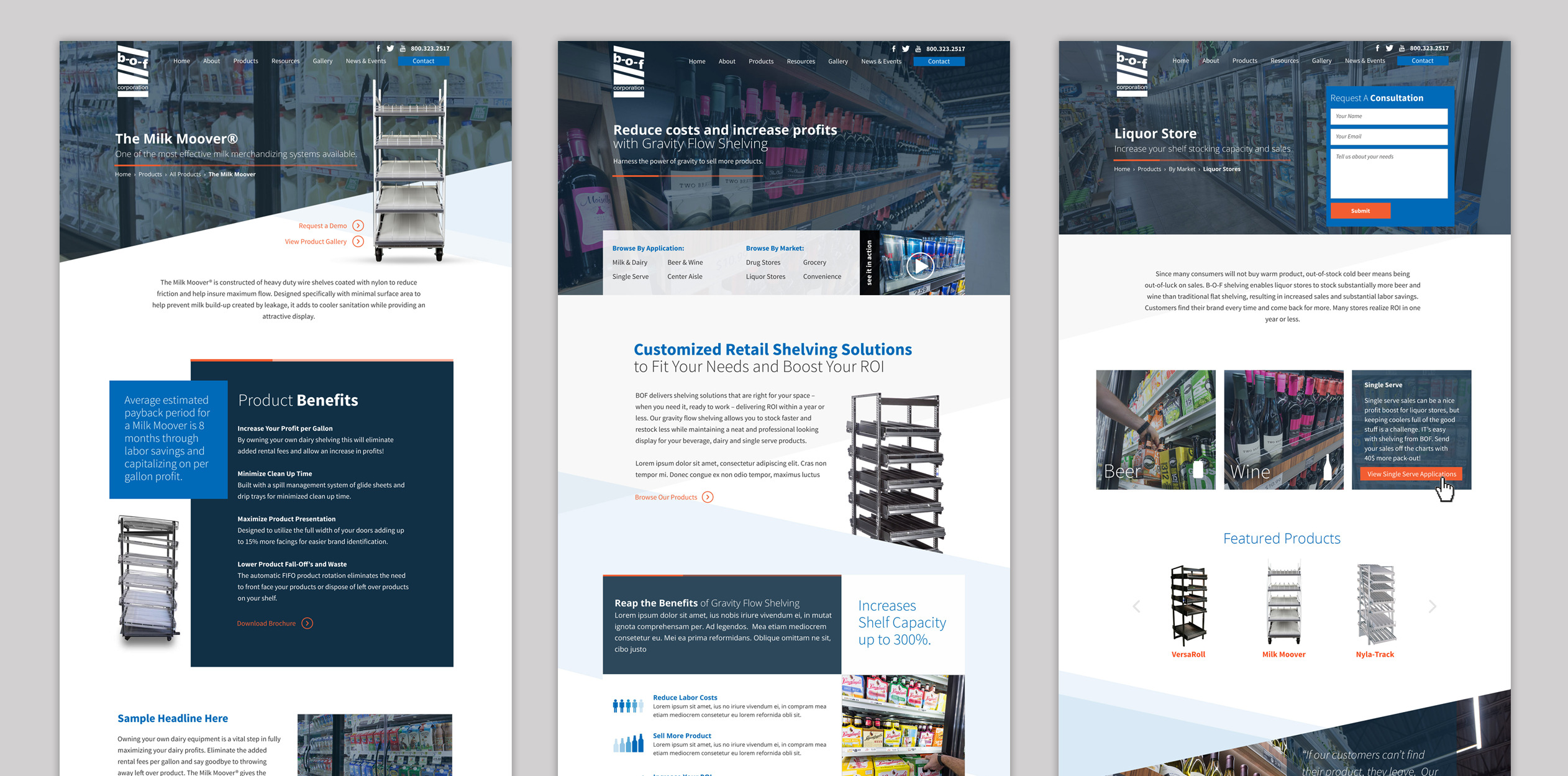
Task: Click circled arrow beside View Product Gallery
Action: [x=358, y=242]
